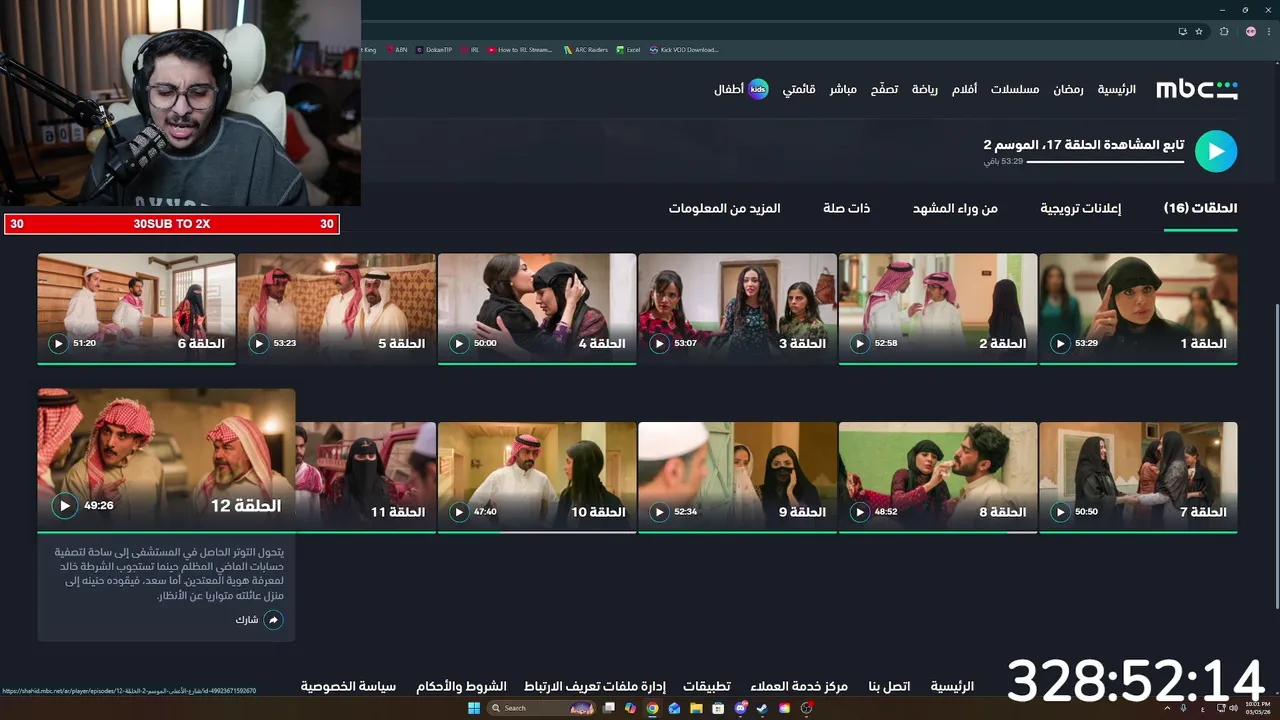1280x720 pixels.
Task: Select the الحلقات (16) tab
Action: [x=1200, y=208]
